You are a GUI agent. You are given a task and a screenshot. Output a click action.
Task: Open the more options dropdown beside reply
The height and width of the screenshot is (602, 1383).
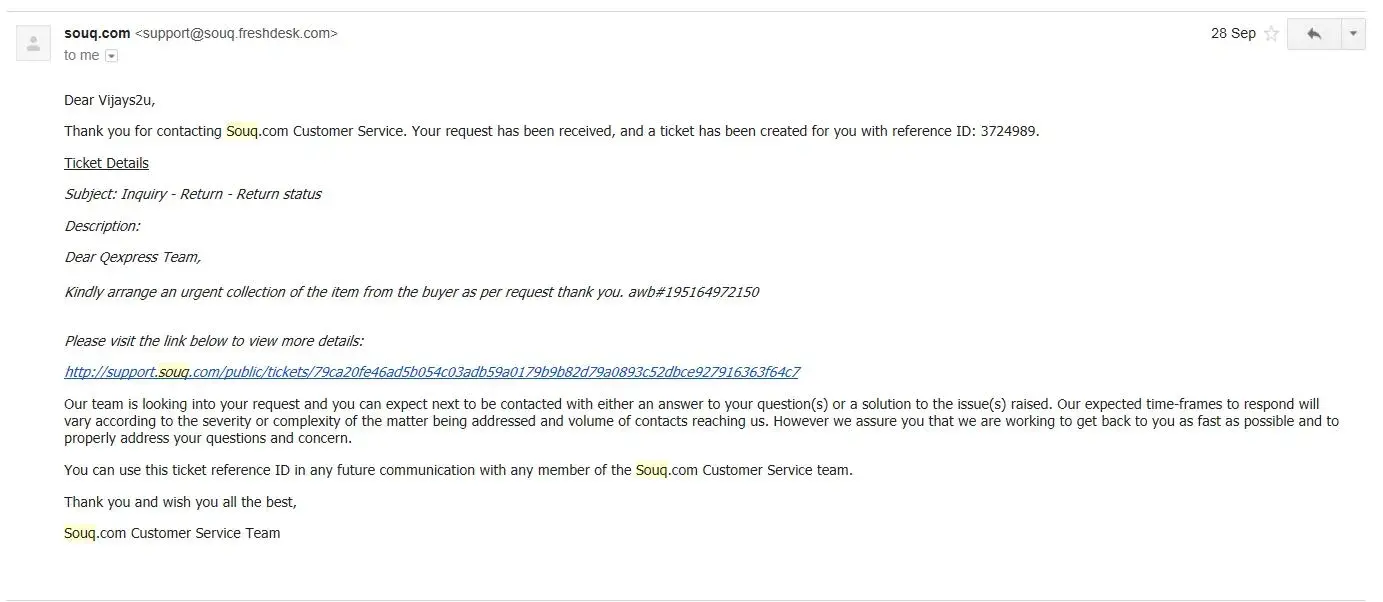coord(1353,34)
